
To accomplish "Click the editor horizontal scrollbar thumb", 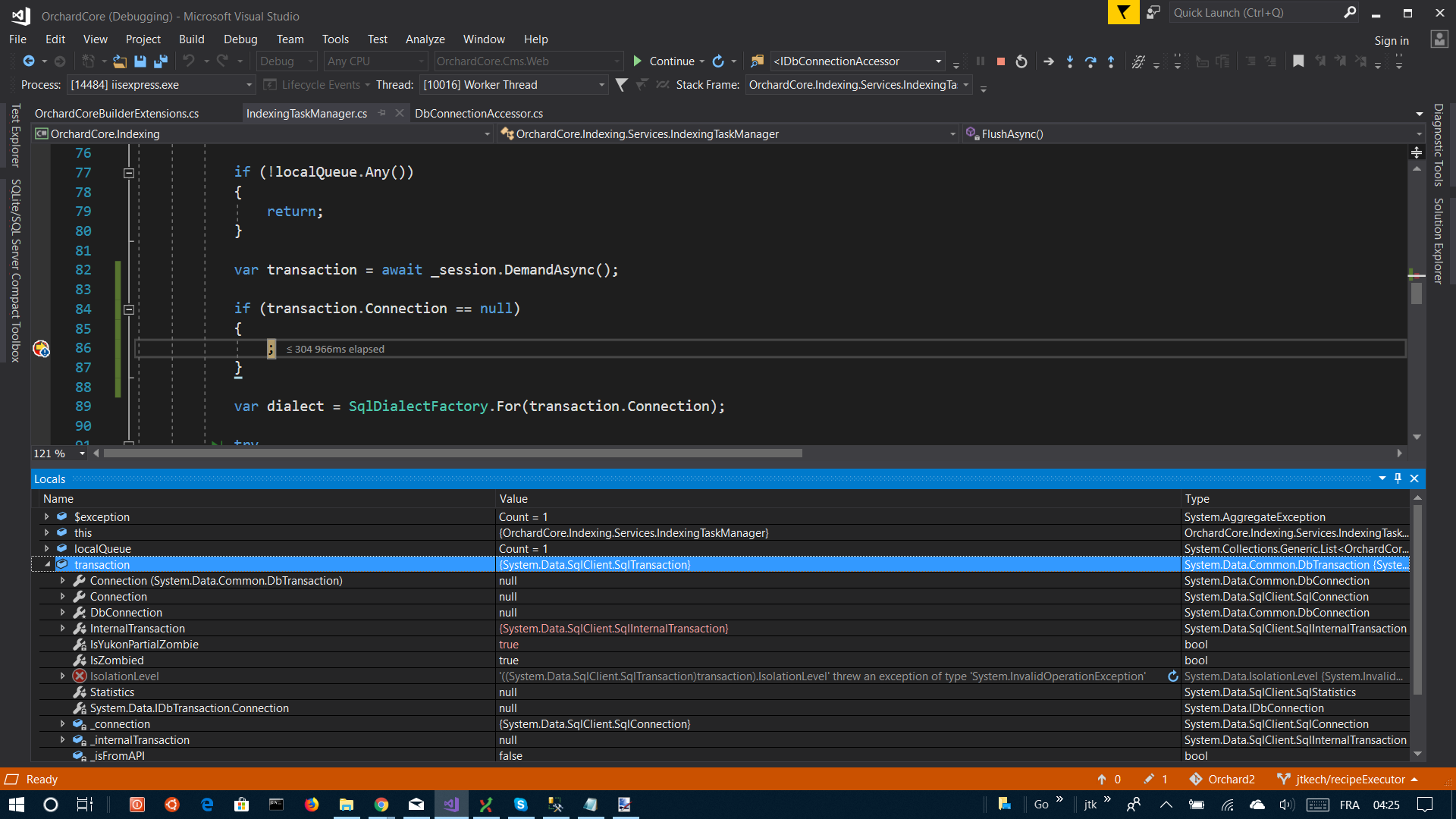I will click(453, 453).
